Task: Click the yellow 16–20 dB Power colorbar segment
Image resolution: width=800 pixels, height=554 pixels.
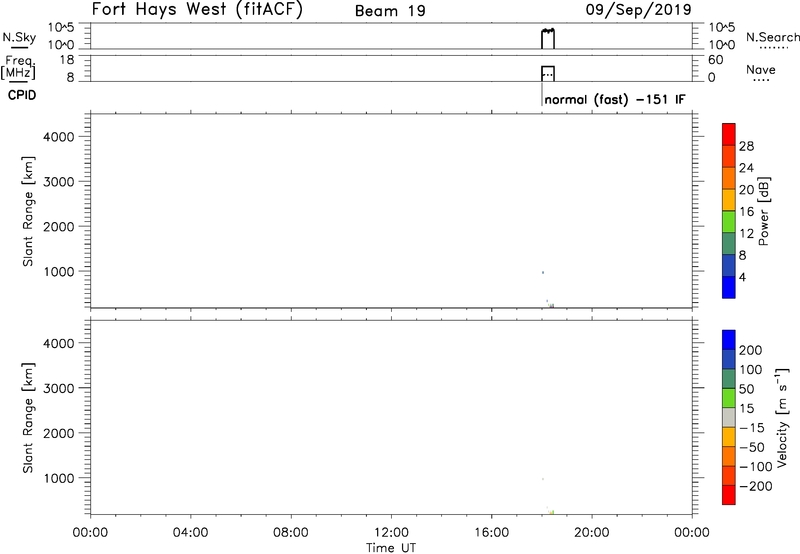Action: 729,200
